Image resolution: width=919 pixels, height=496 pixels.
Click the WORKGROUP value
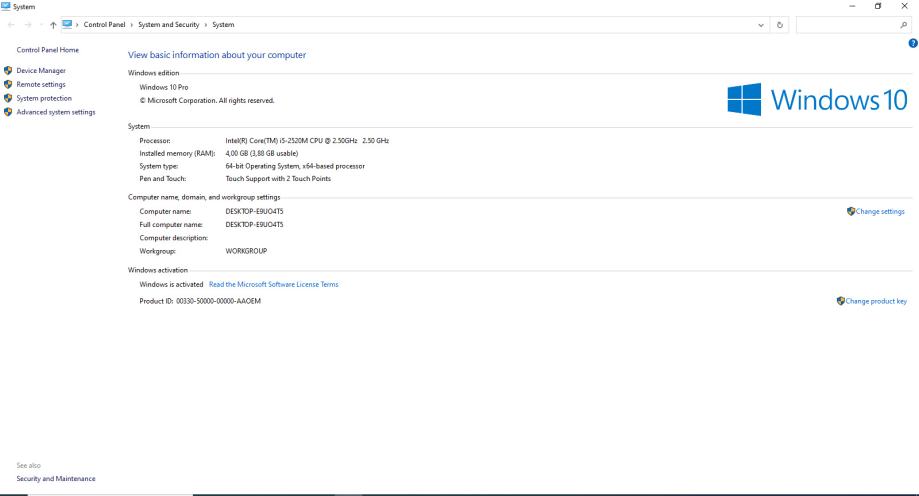point(246,250)
